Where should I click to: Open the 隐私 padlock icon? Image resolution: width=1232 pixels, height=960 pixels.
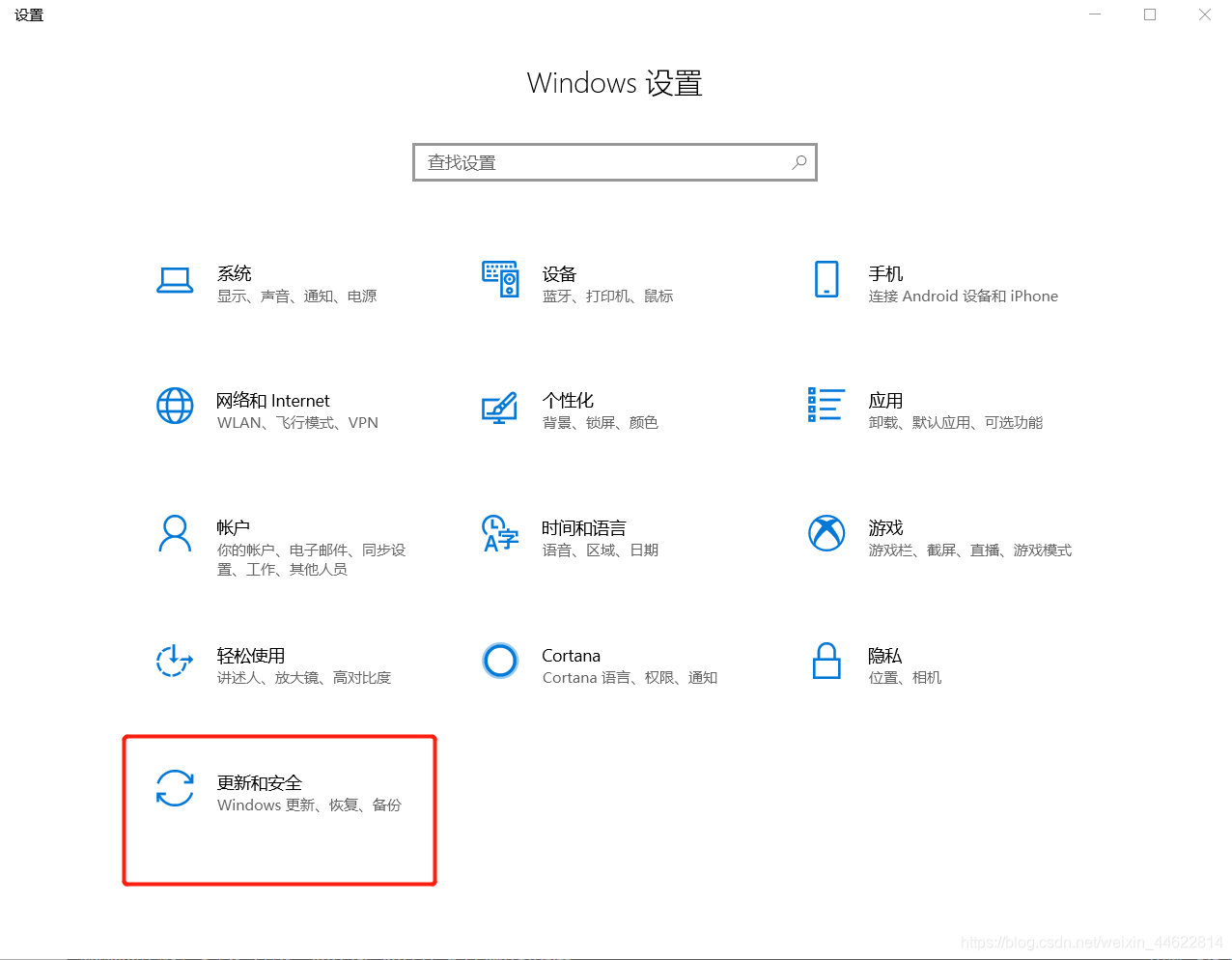coord(826,661)
